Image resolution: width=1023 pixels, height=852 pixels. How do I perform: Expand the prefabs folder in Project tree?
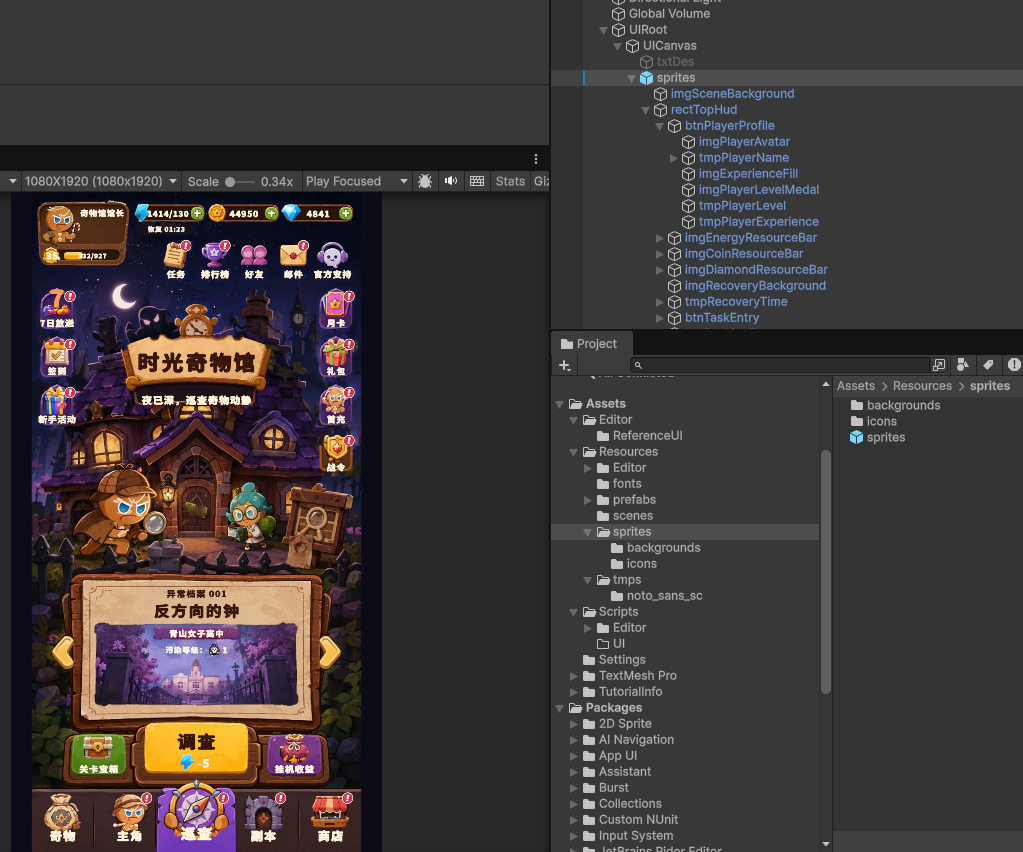click(588, 500)
